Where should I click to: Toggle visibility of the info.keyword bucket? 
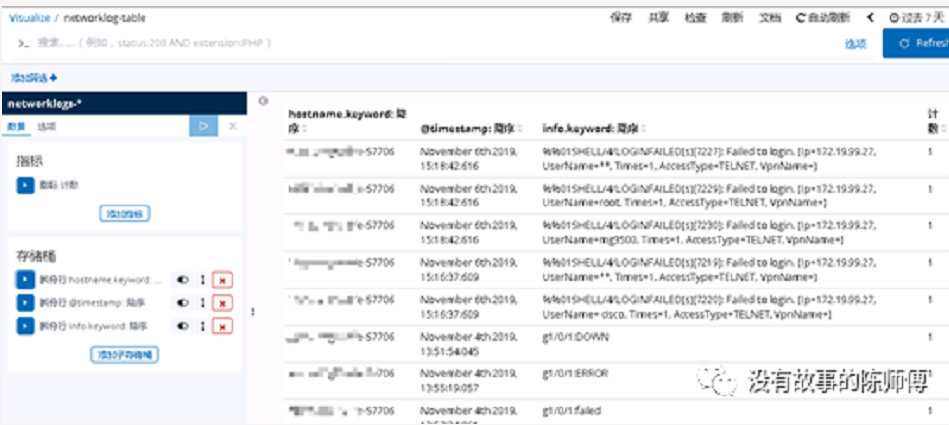(182, 326)
